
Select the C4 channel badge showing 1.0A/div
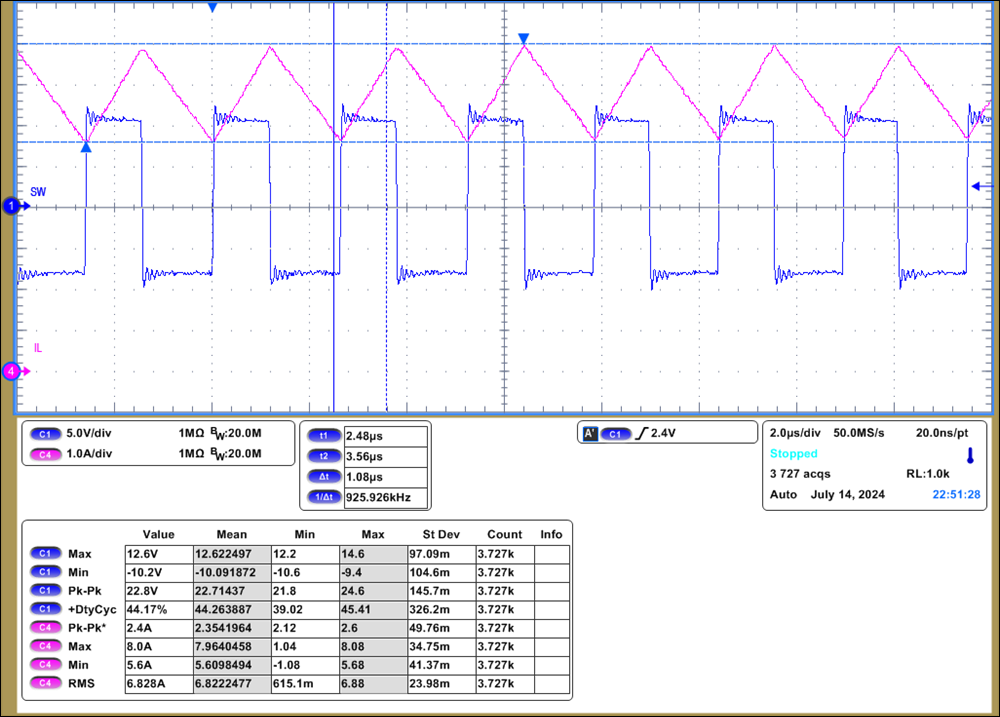45,454
